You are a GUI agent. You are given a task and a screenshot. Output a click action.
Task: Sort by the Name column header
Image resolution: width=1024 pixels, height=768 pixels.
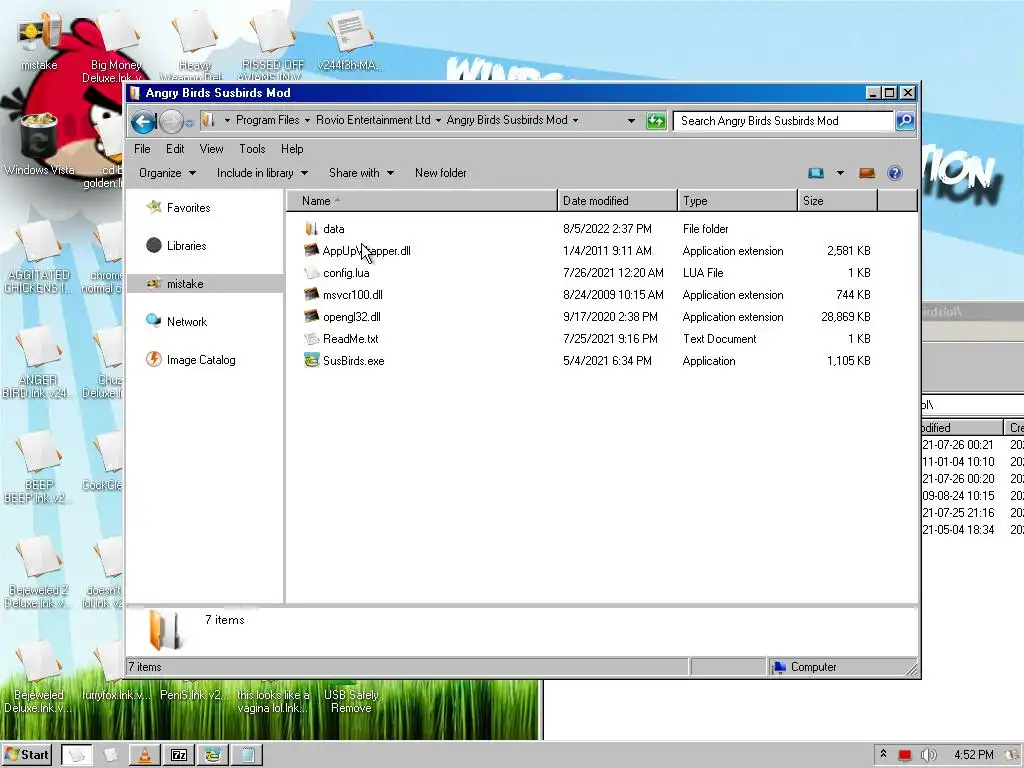coord(422,200)
